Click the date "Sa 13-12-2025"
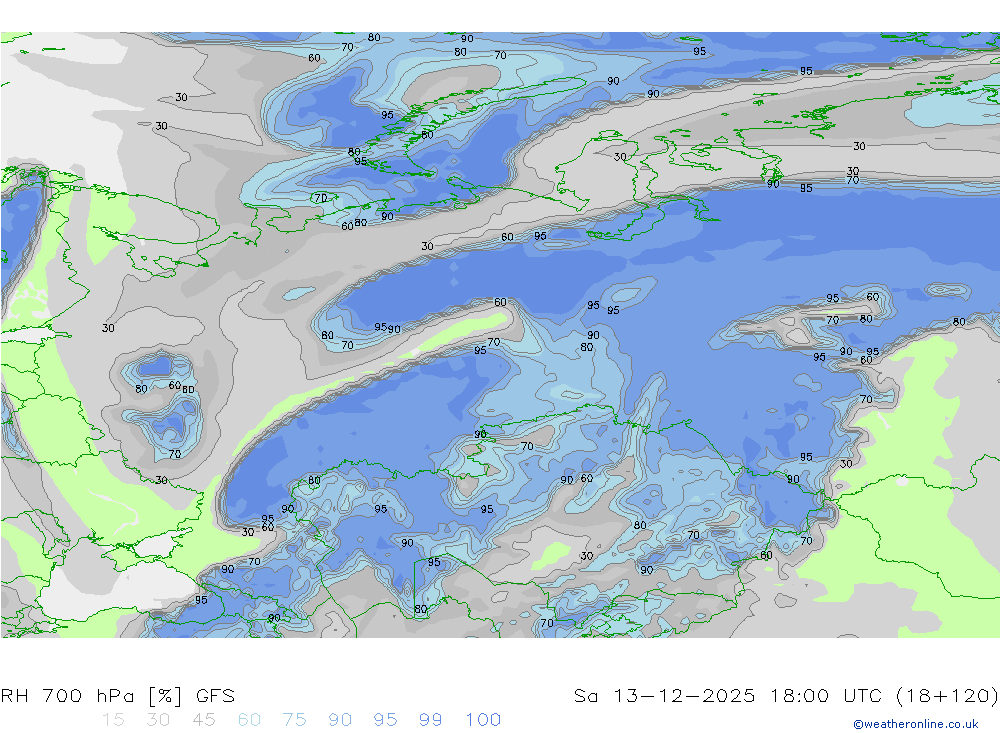The image size is (1000, 733). [x=664, y=695]
